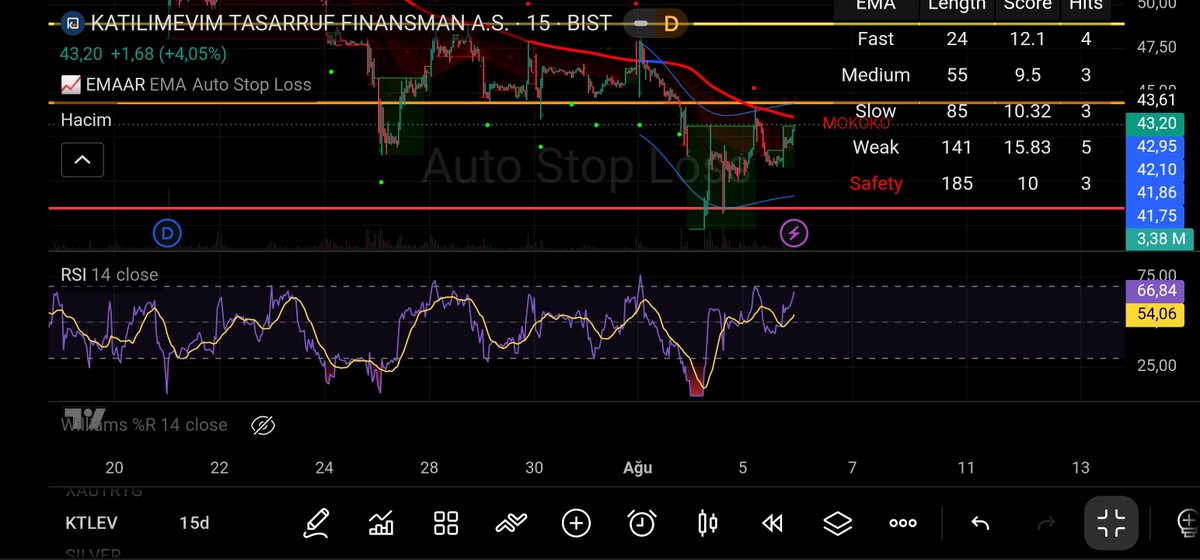Open the indicator templates wave icon

(x=511, y=523)
